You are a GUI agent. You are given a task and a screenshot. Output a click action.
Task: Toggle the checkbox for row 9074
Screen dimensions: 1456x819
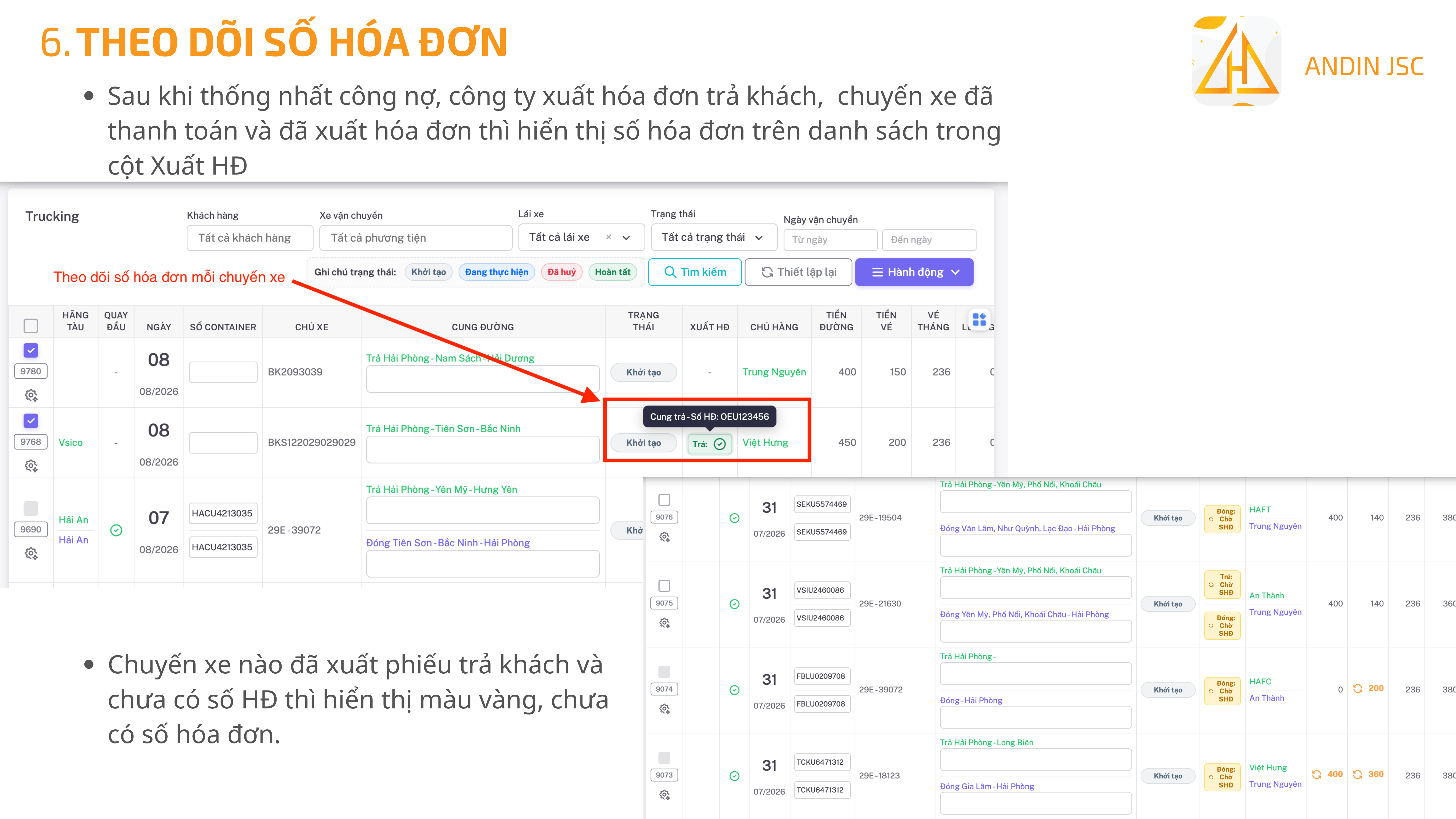[x=665, y=671]
